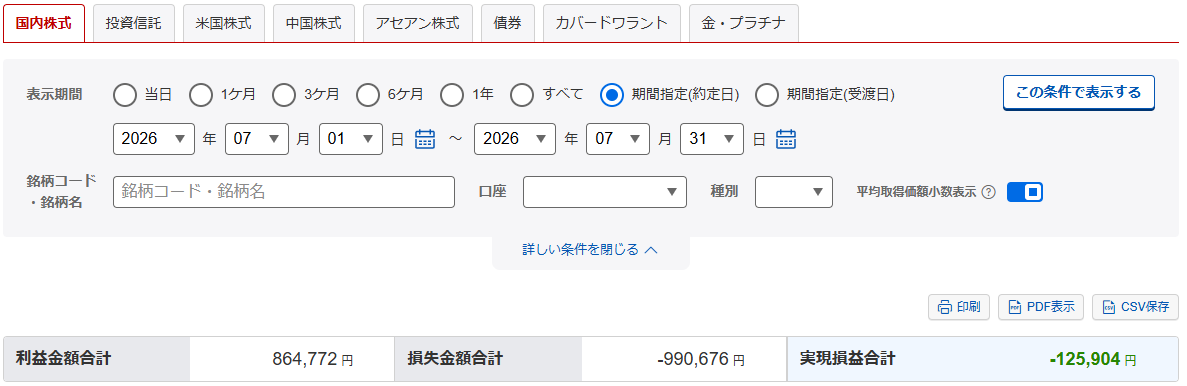Select the 1ケ月 period radio button

coord(201,95)
